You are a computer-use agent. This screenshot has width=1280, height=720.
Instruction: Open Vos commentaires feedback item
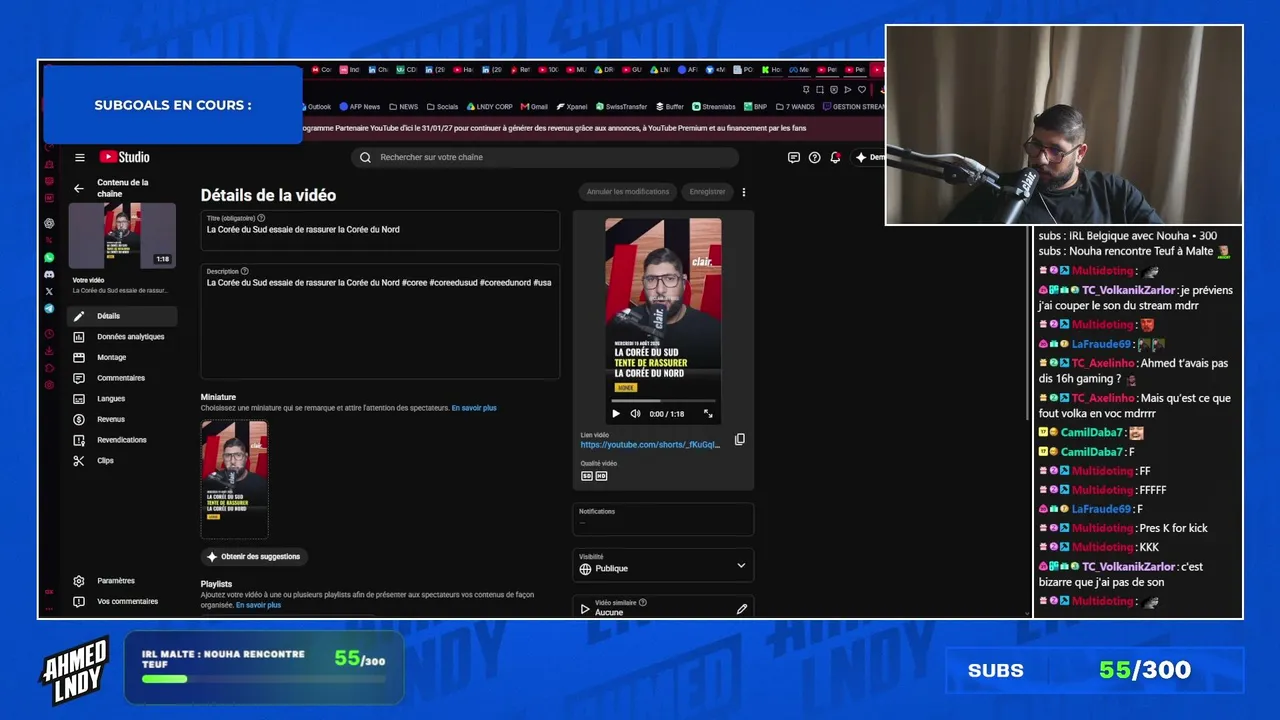pos(122,602)
